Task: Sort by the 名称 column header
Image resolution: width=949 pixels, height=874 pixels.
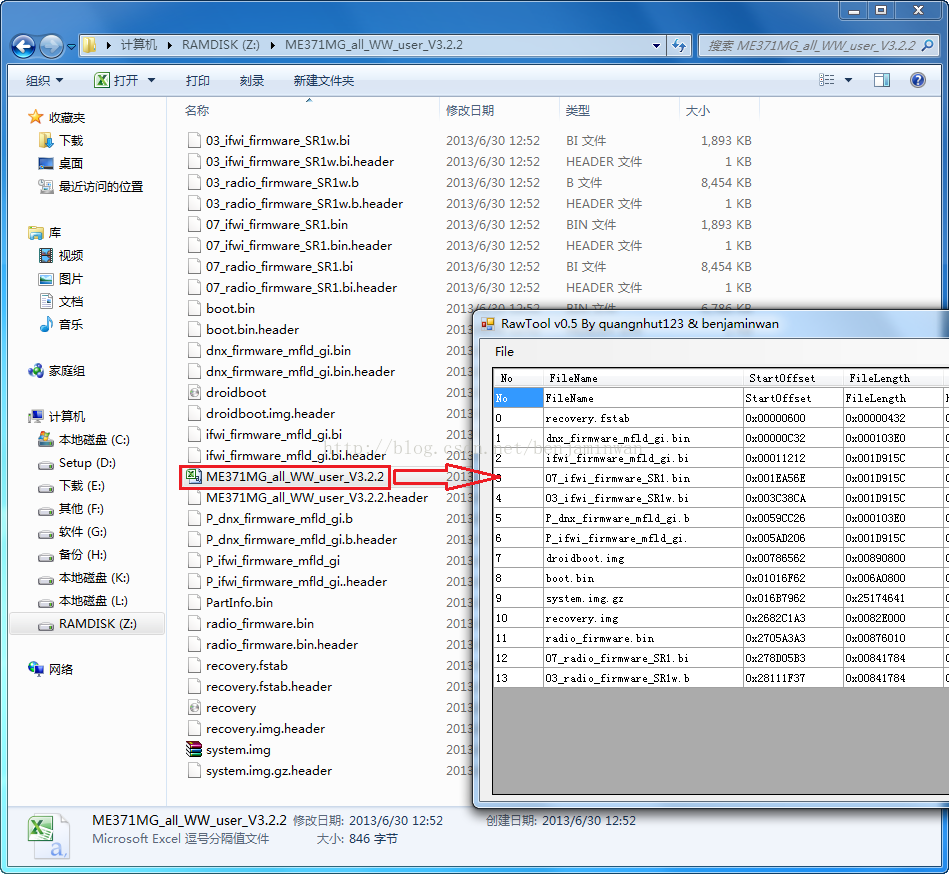Action: [197, 110]
